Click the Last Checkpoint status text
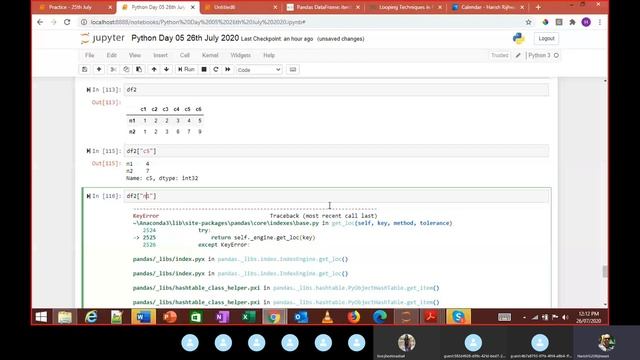 pyautogui.click(x=277, y=39)
